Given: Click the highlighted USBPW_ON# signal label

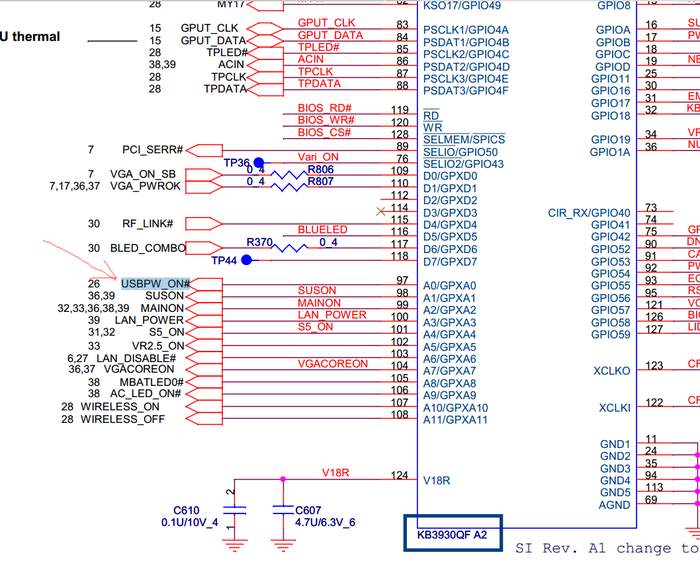Looking at the screenshot, I should coord(155,284).
